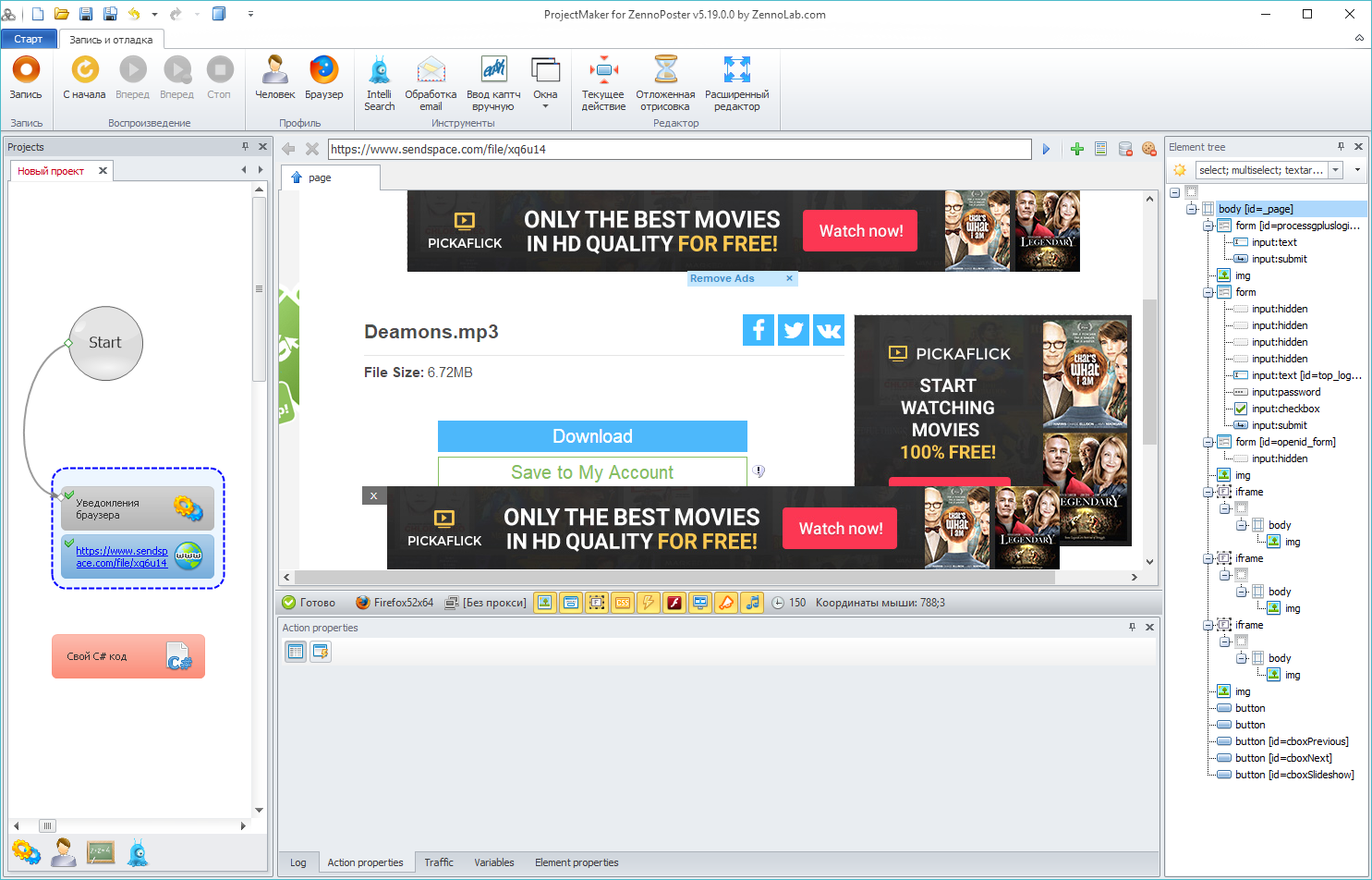
Task: Open the Traffic tab
Action: click(439, 862)
